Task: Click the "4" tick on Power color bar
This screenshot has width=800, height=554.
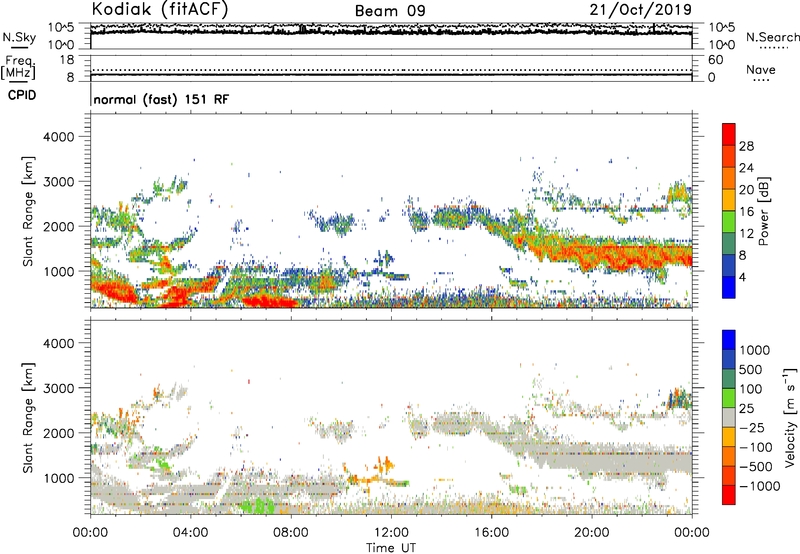Action: 743,278
